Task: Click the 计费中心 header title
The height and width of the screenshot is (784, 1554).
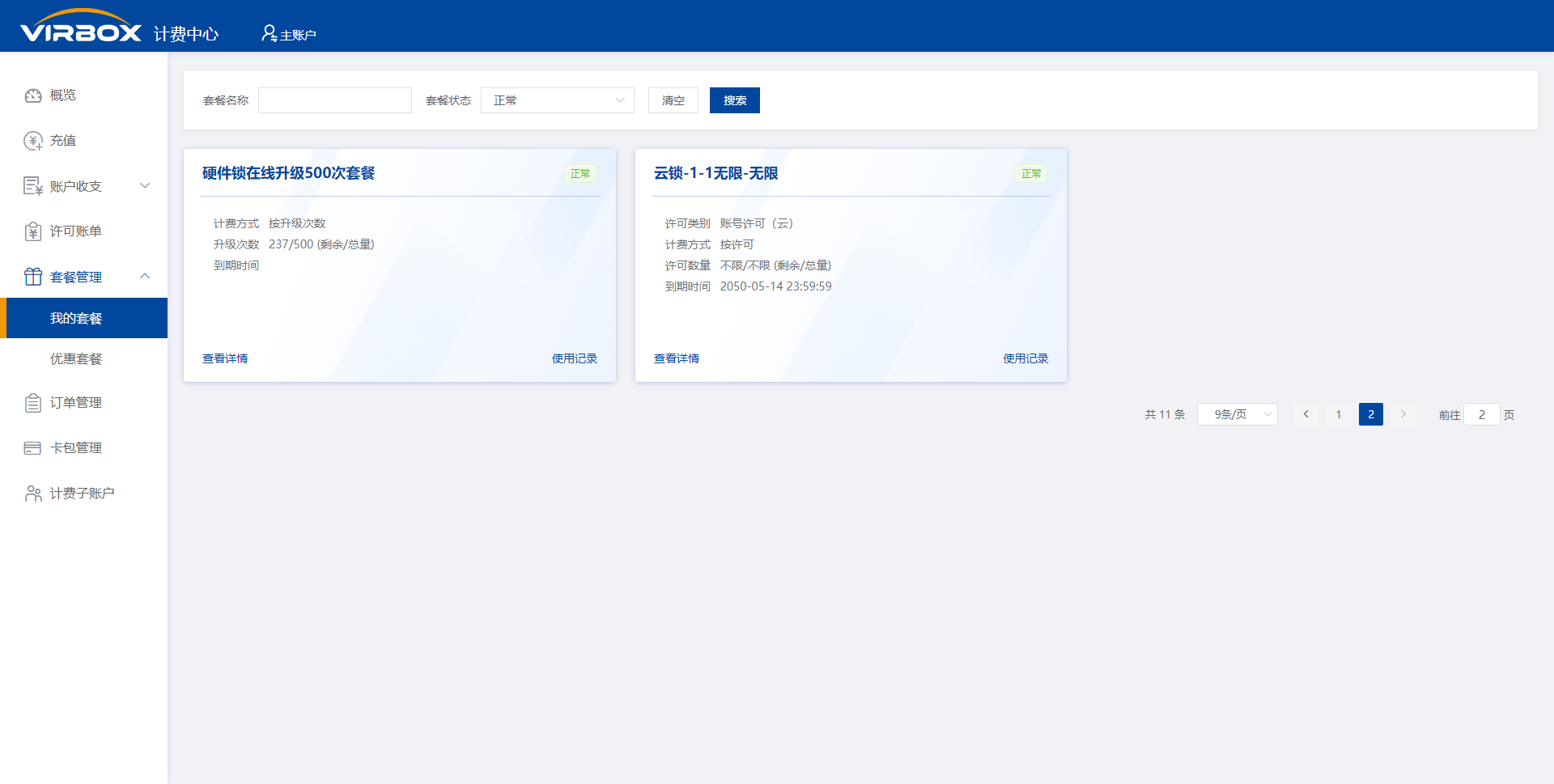Action: pos(186,34)
